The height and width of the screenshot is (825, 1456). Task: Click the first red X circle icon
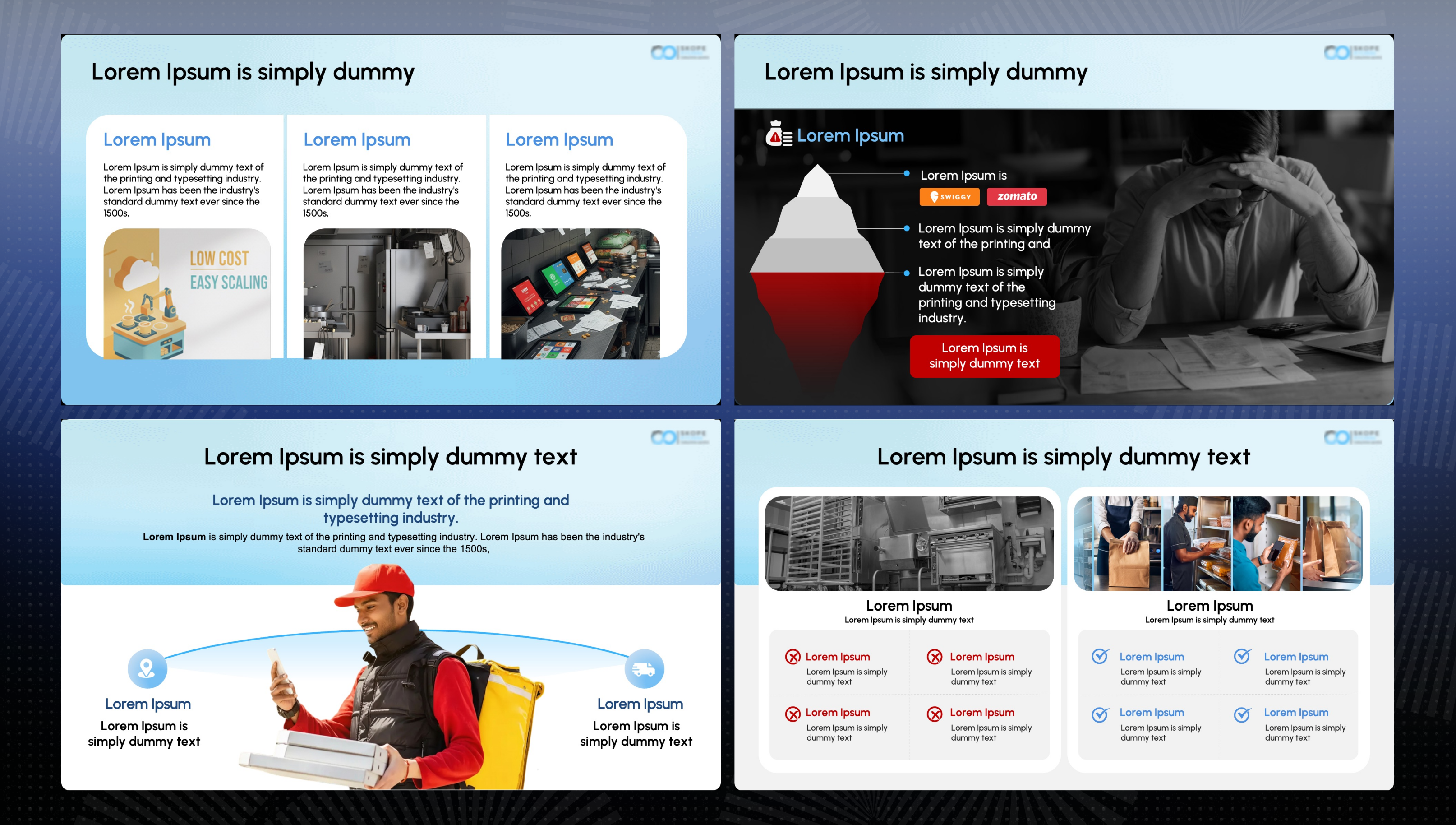(793, 657)
